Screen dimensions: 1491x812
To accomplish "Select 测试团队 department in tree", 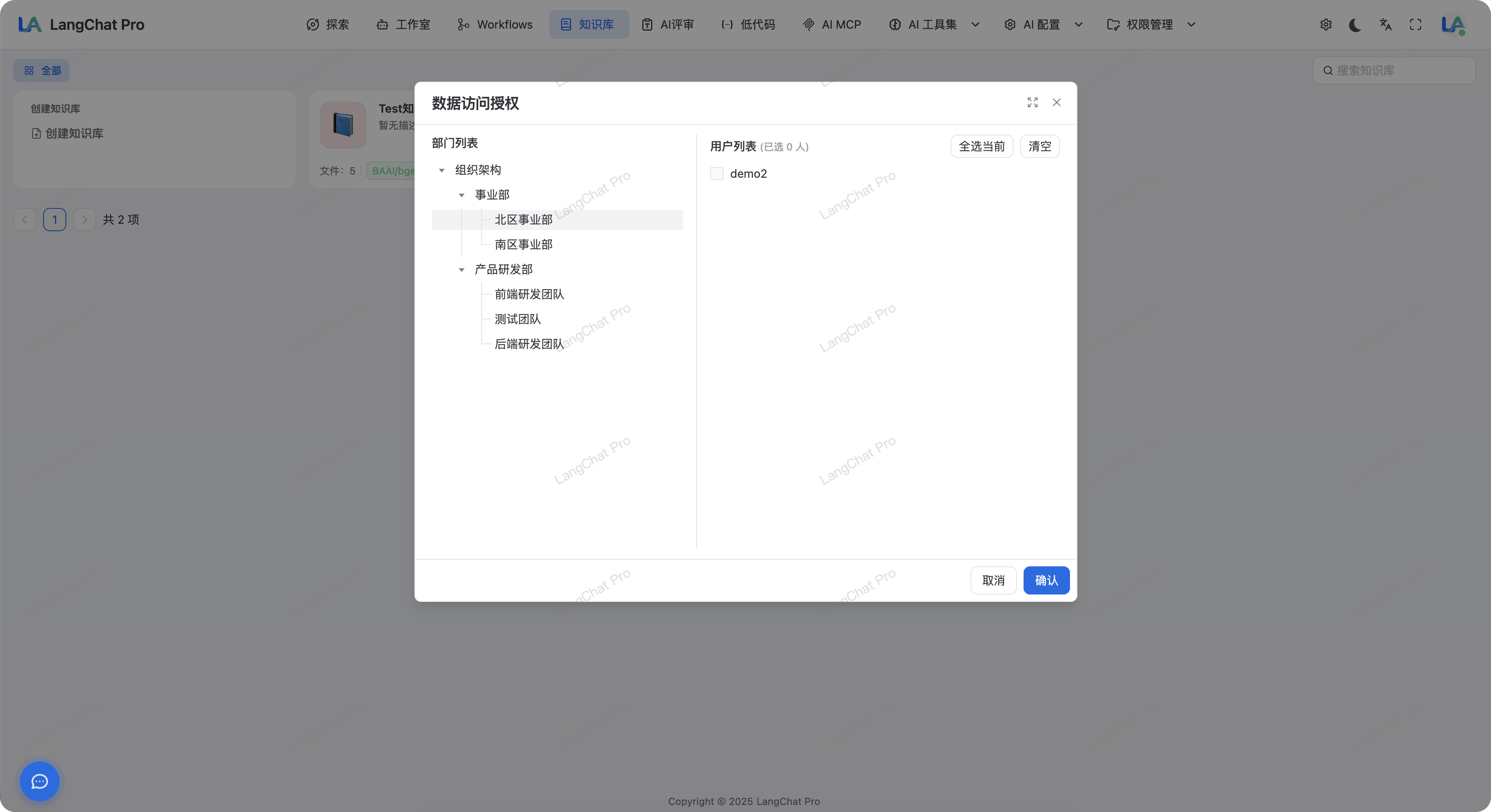I will [518, 319].
